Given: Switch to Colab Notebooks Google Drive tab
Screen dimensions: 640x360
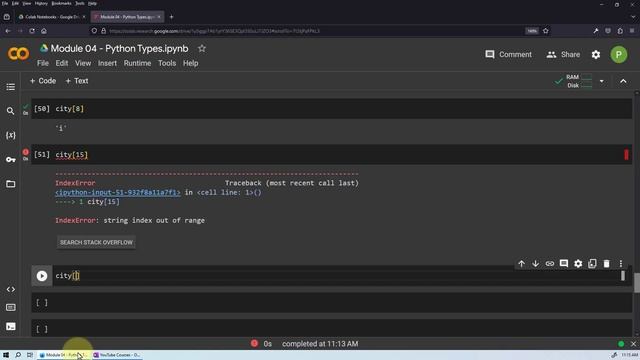Looking at the screenshot, I should pyautogui.click(x=52, y=17).
